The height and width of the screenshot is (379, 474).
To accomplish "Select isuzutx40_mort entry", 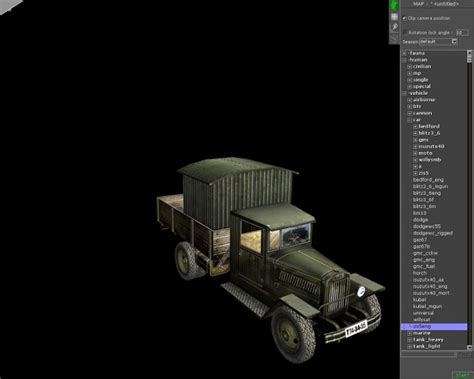I will point(431,293).
